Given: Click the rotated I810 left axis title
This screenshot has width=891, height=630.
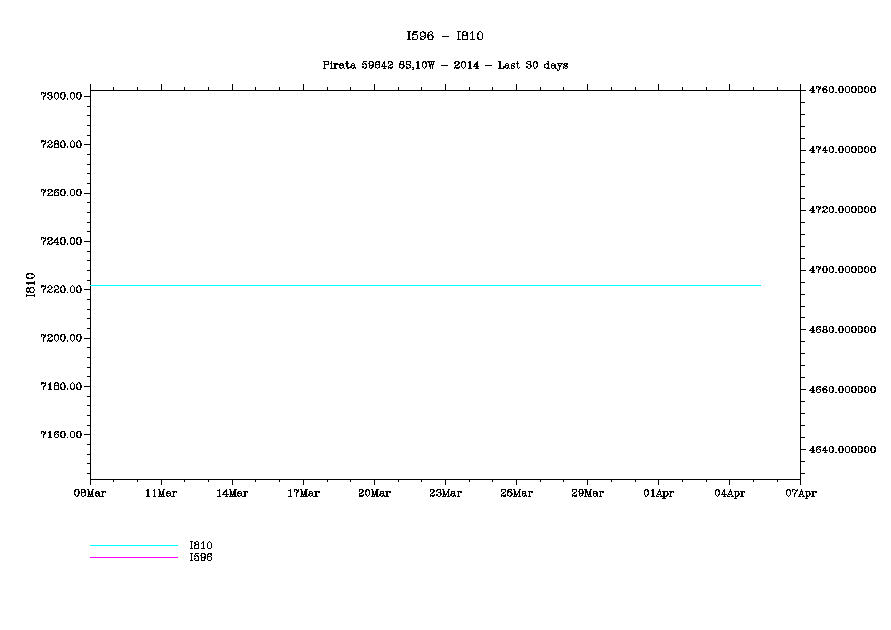Looking at the screenshot, I should click(30, 285).
